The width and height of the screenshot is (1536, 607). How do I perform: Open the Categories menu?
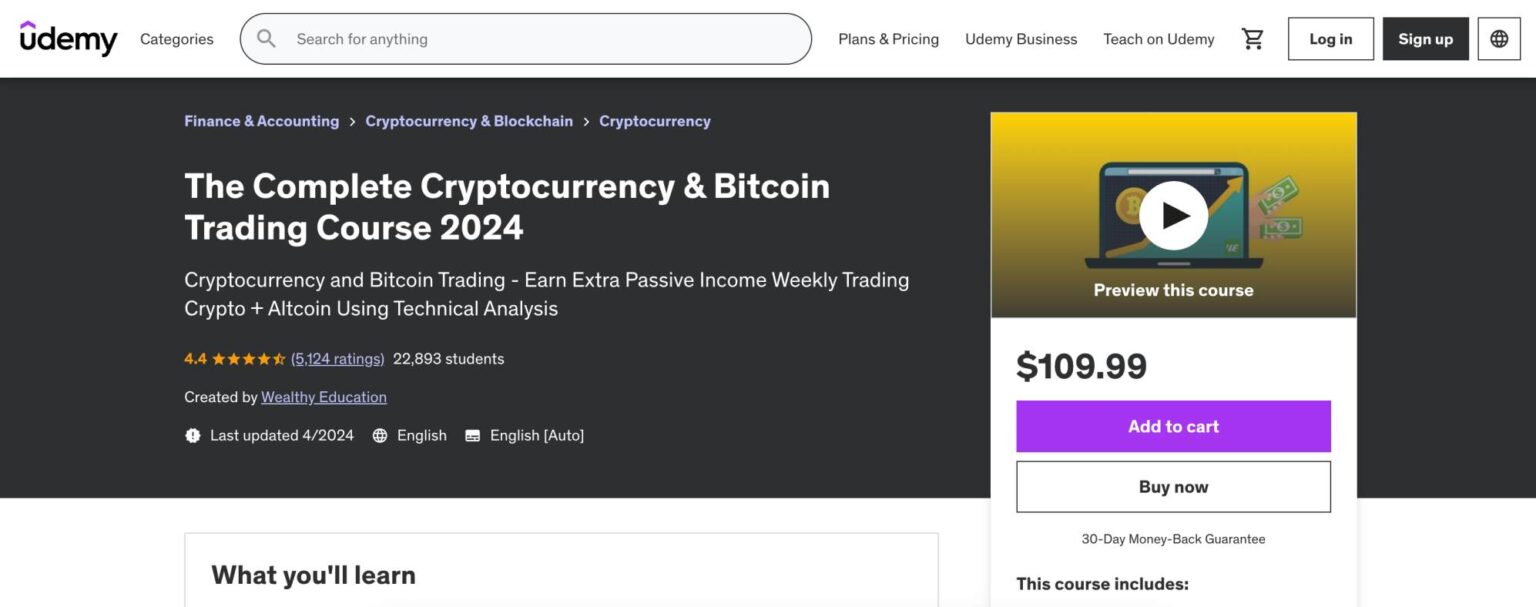tap(176, 39)
